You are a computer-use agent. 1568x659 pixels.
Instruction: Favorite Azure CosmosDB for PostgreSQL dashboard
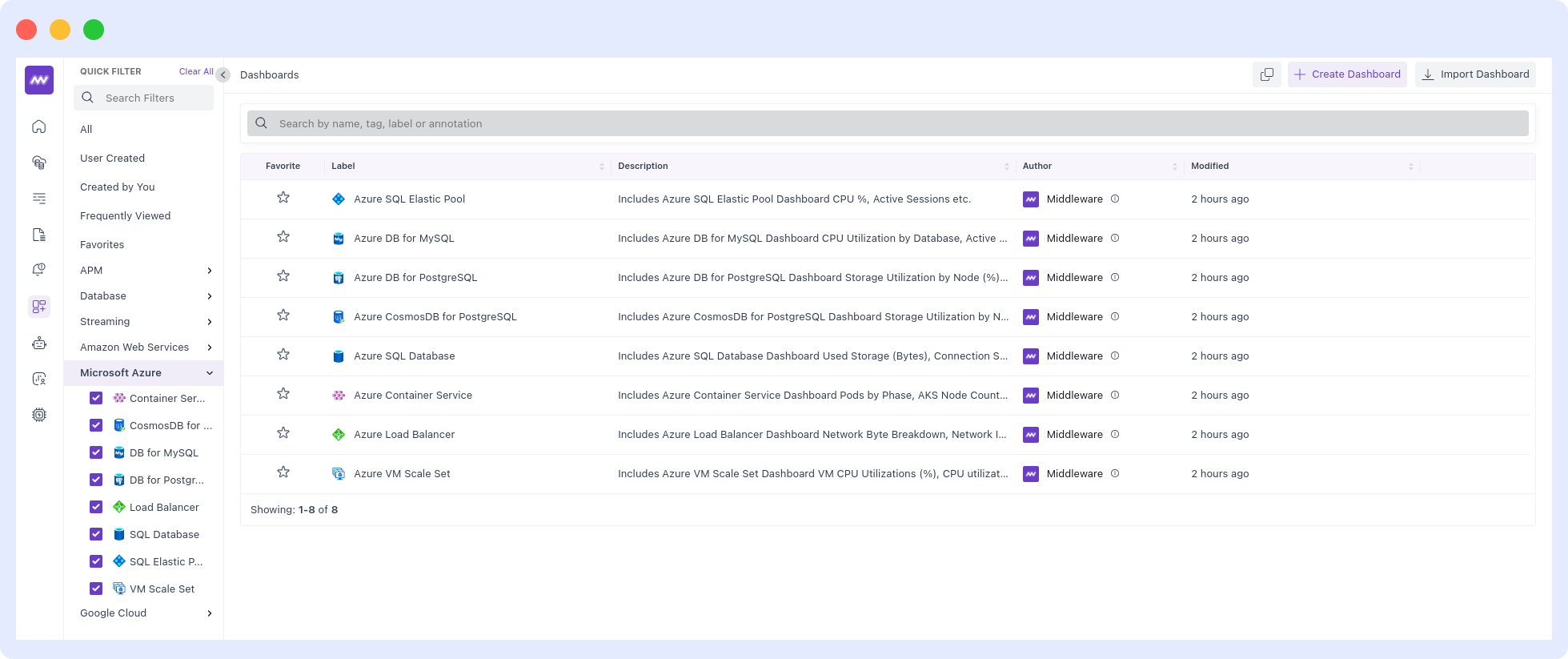[283, 315]
